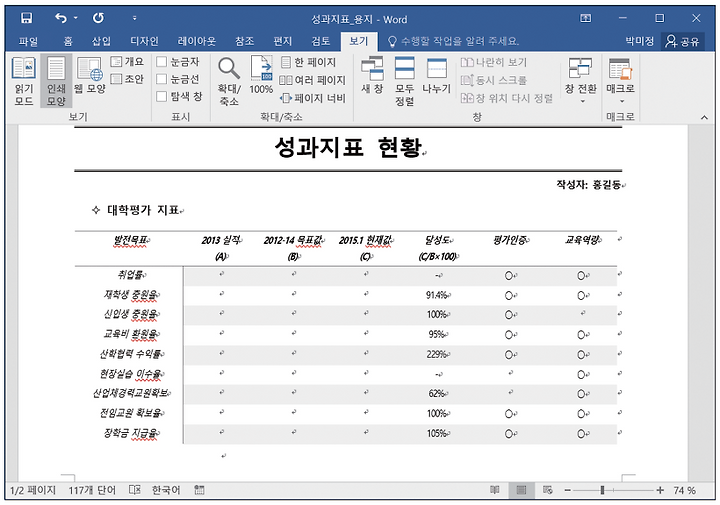The image size is (720, 505).
Task: Select the 인쇄 모양 view
Action: point(56,81)
